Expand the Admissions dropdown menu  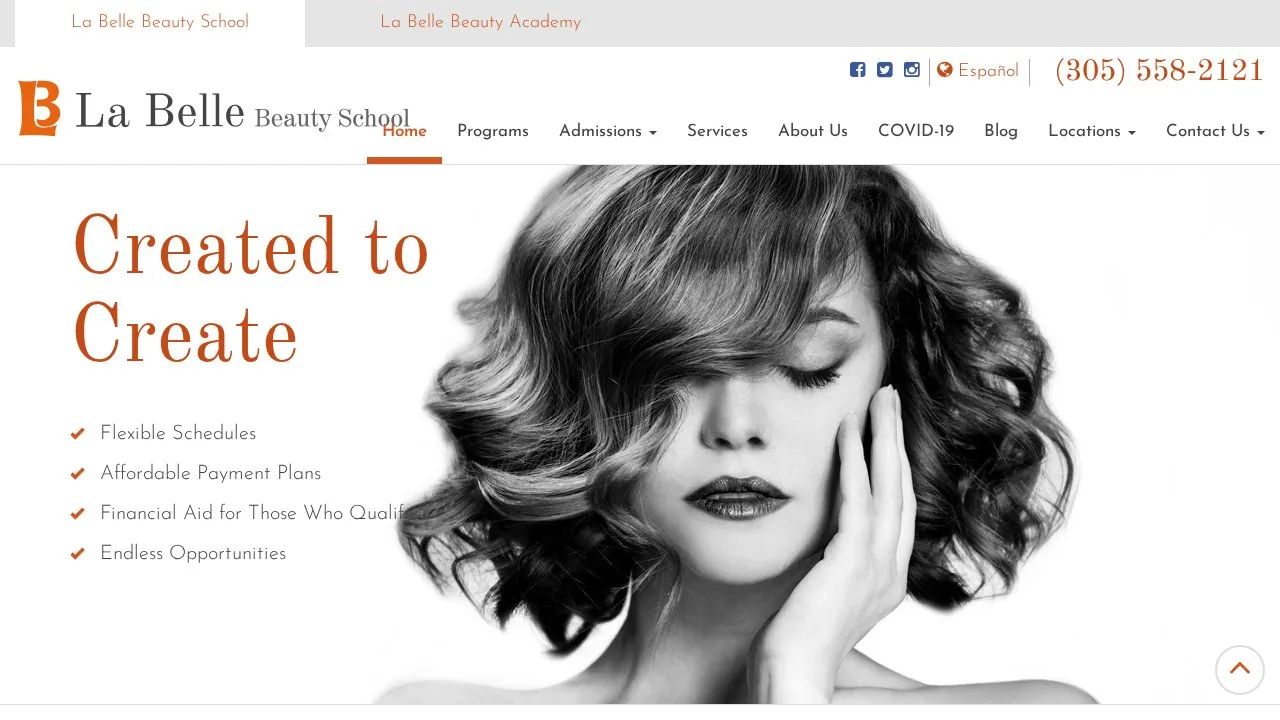point(608,131)
